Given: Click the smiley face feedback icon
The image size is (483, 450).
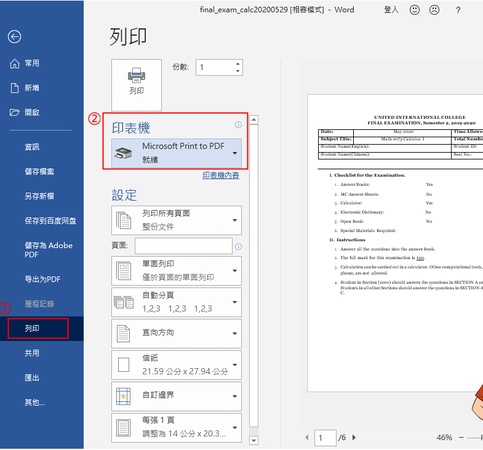Looking at the screenshot, I should point(414,10).
